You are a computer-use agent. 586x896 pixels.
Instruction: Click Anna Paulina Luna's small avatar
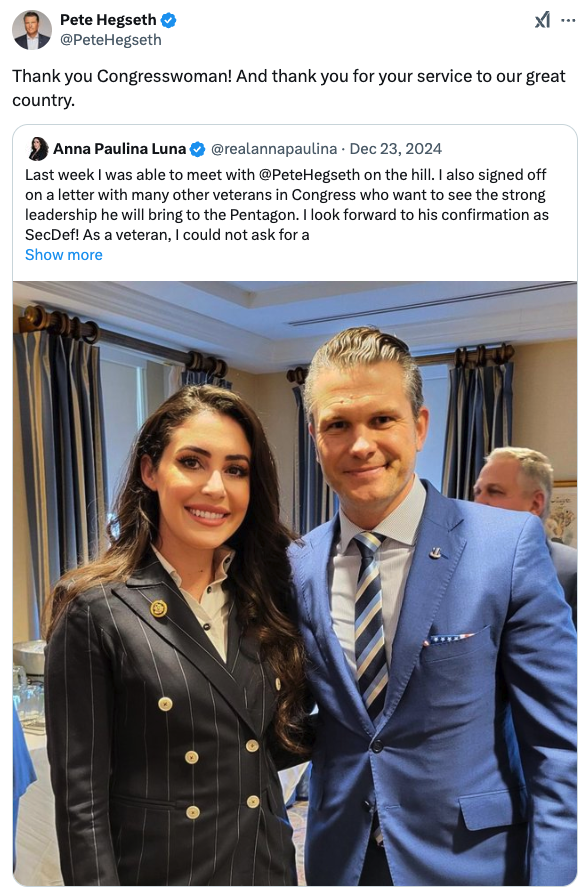(38, 149)
